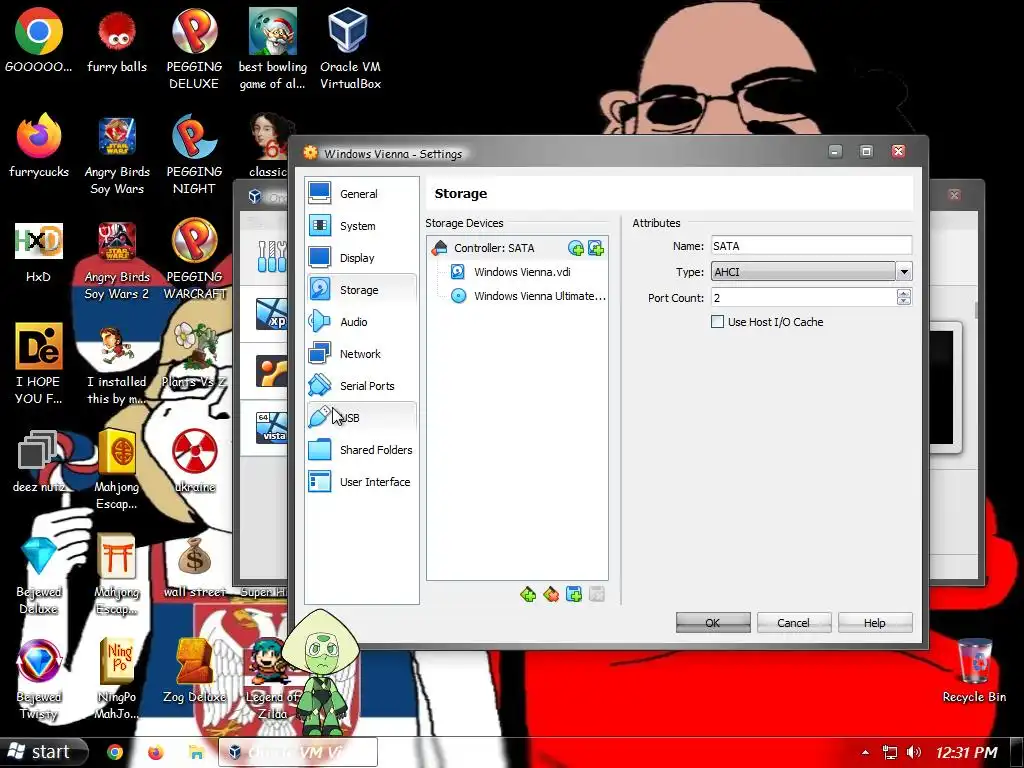Click the add new storage controller icon

pyautogui.click(x=528, y=594)
